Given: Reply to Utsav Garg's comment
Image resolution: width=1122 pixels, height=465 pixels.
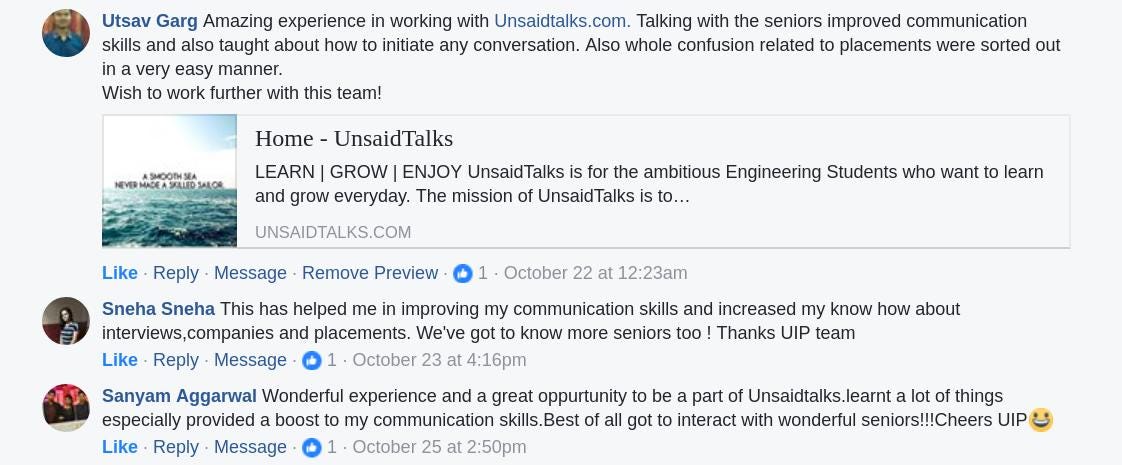Looking at the screenshot, I should pyautogui.click(x=176, y=273).
